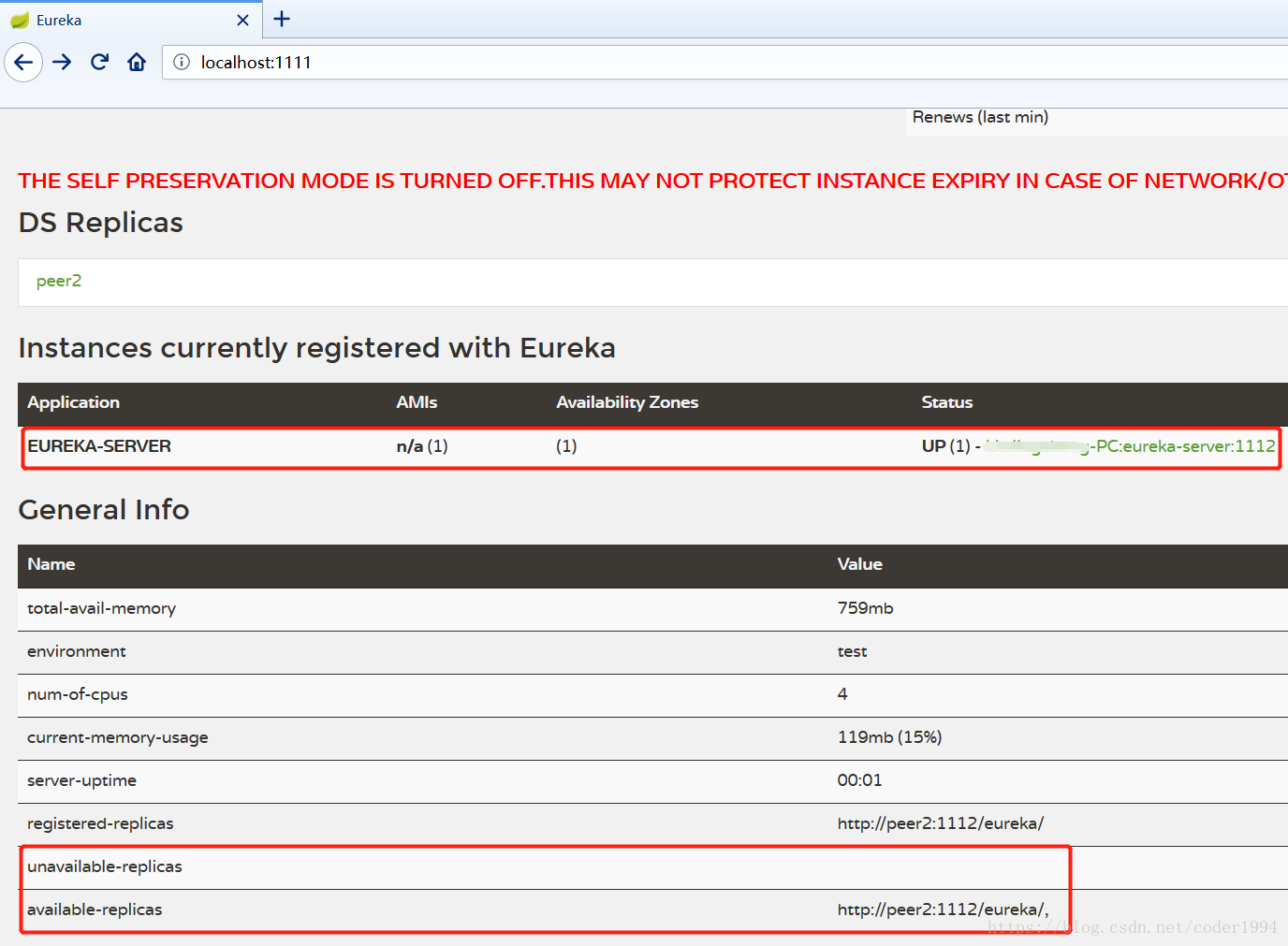The width and height of the screenshot is (1288, 946).
Task: Select the Name column header in General Info
Action: click(x=51, y=564)
